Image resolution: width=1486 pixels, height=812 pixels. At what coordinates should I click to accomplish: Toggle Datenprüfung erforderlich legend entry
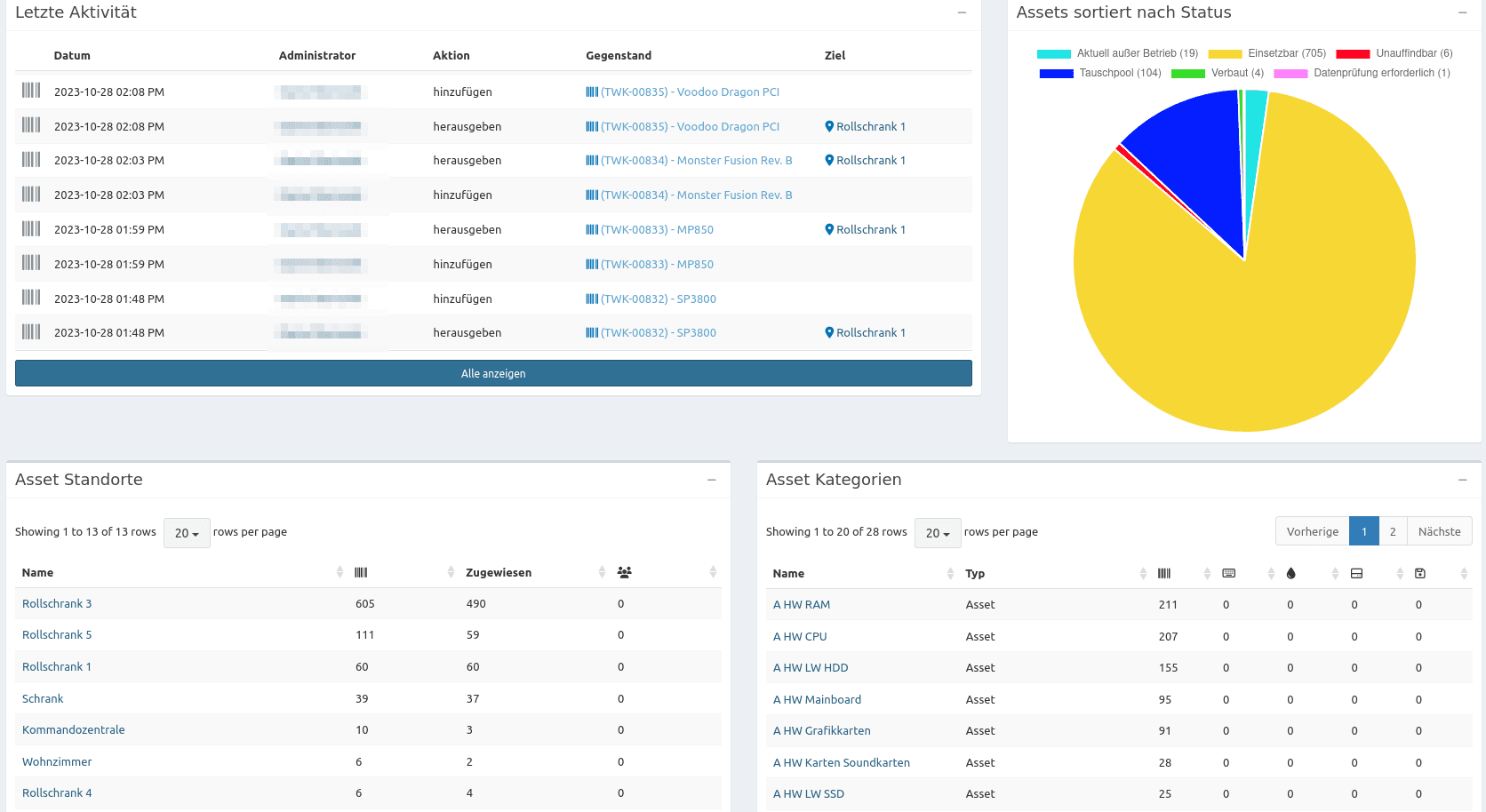(1362, 73)
